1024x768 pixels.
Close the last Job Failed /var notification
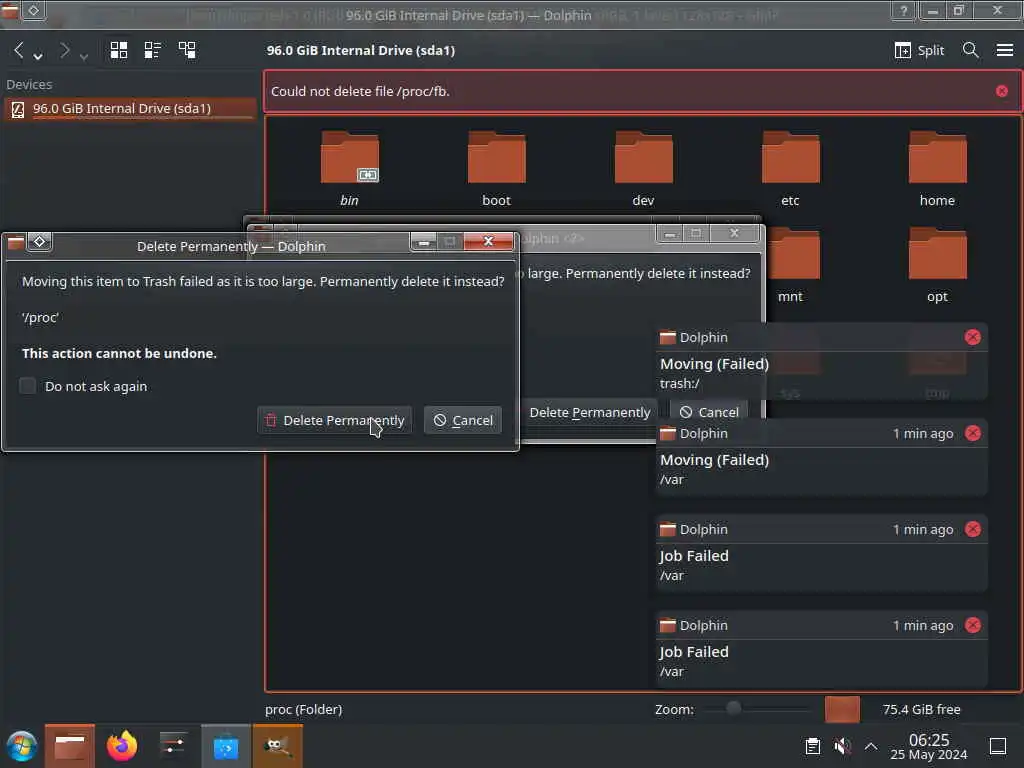coord(972,625)
